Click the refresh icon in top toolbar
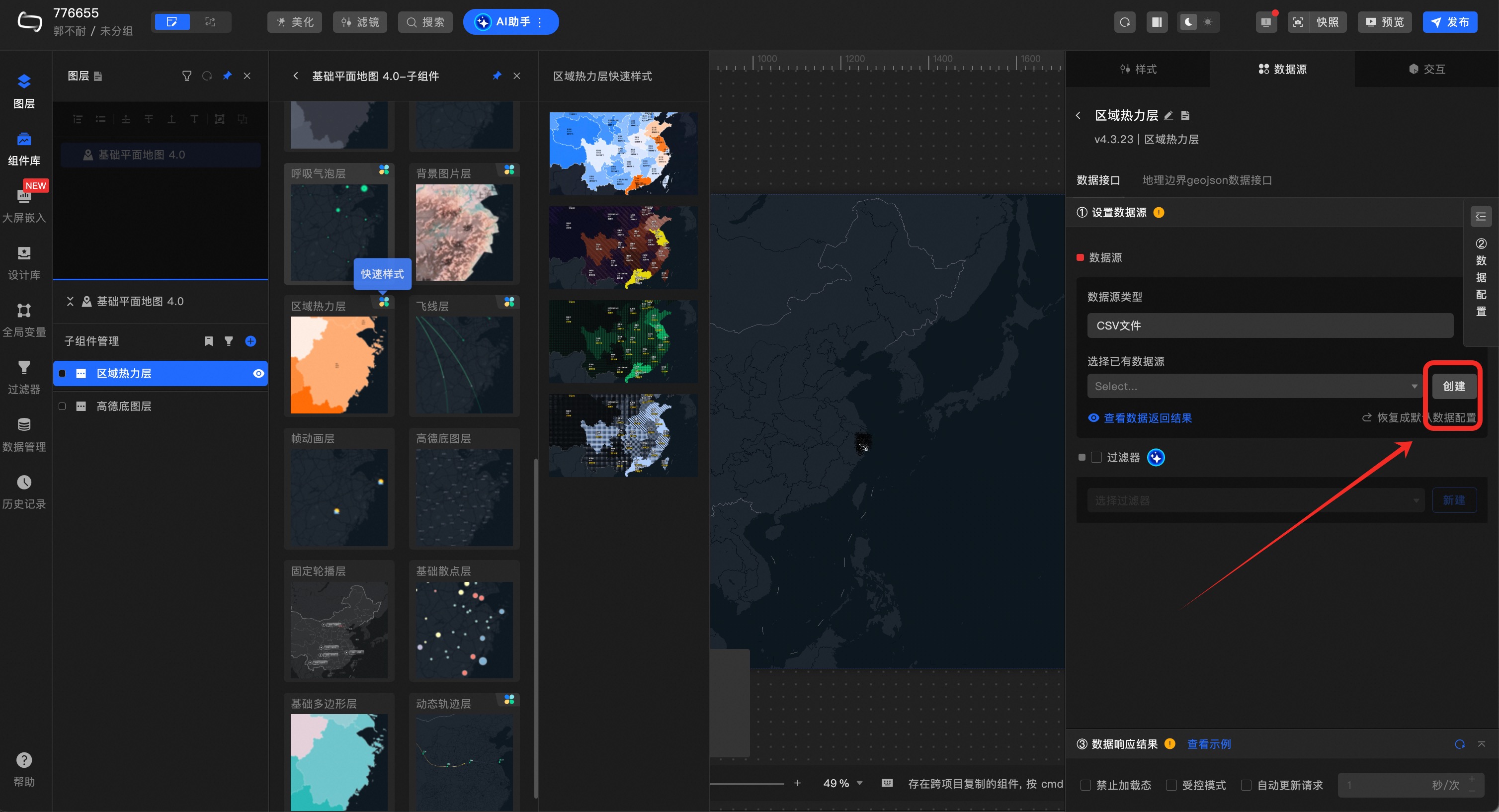 coord(1124,22)
